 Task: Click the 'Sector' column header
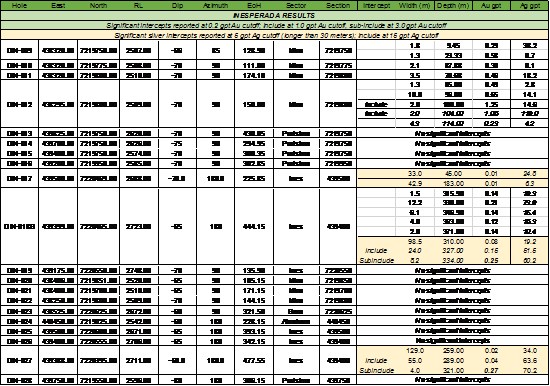pyautogui.click(x=296, y=6)
